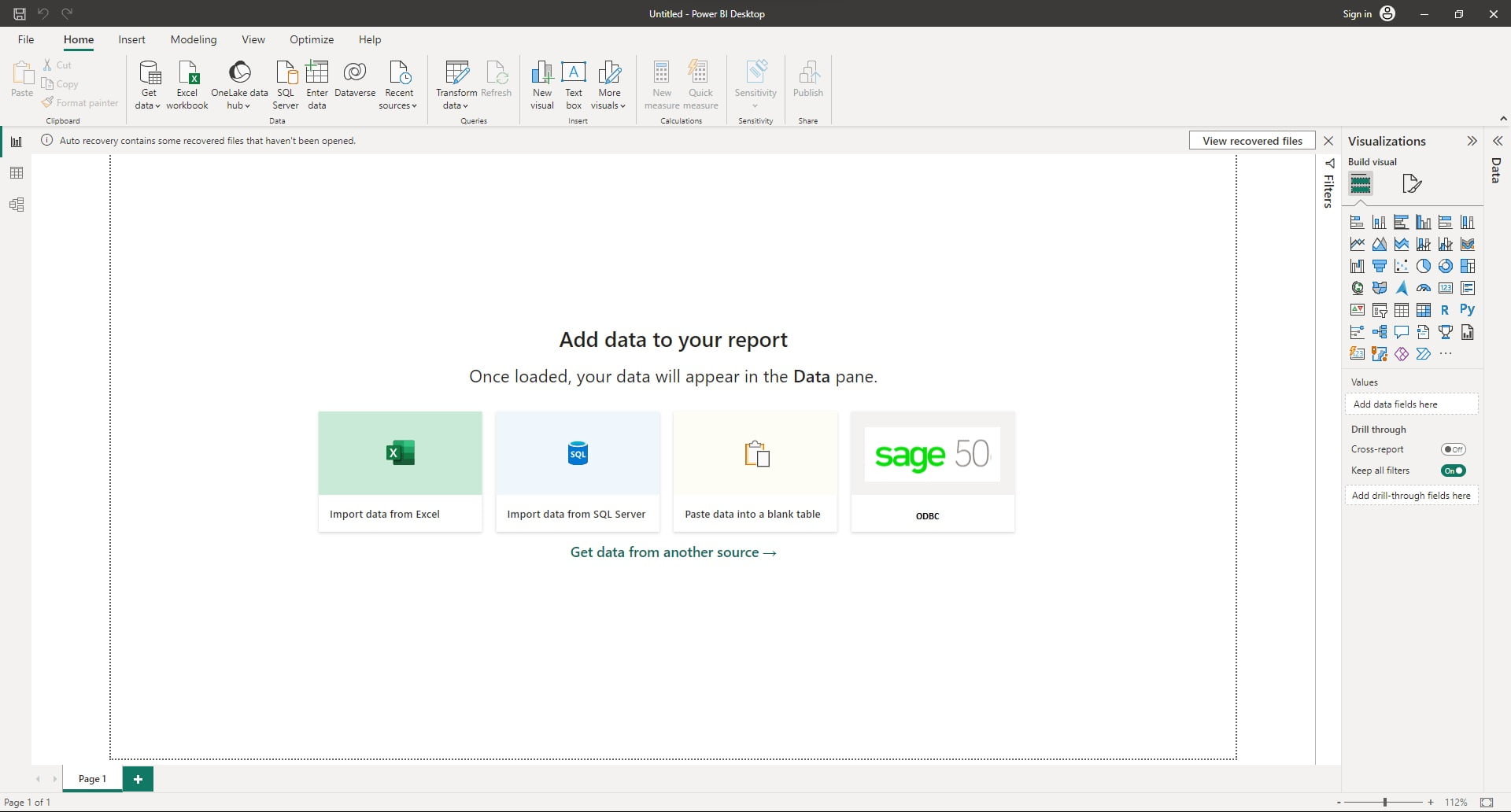Switch to the Insert ribbon tab
1511x812 pixels.
(x=131, y=39)
